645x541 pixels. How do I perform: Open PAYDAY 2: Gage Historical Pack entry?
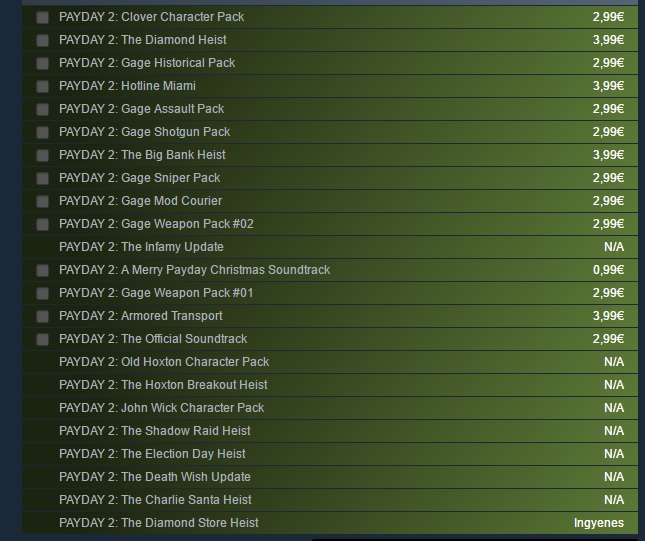[x=147, y=63]
